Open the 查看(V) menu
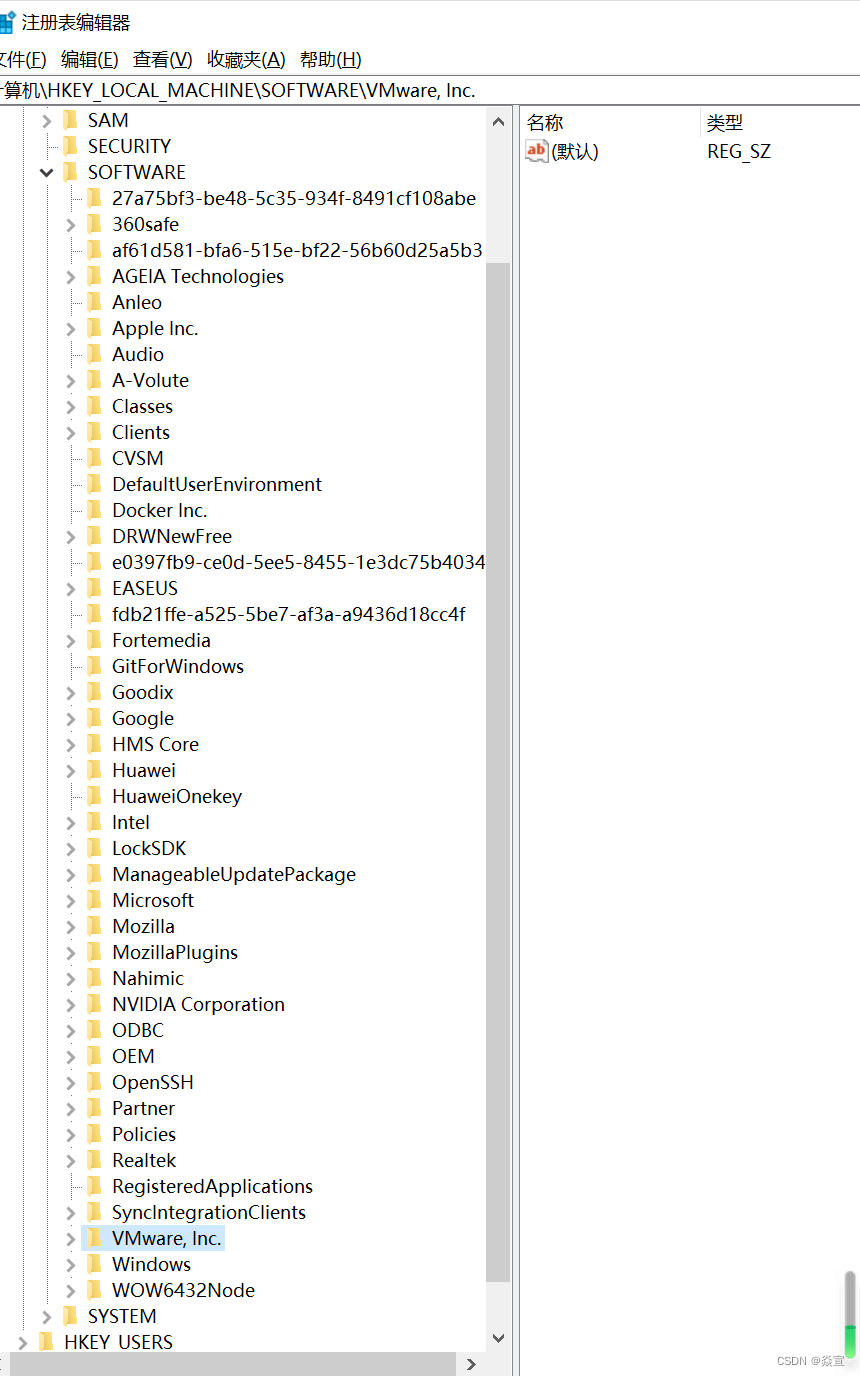This screenshot has width=860, height=1376. 163,59
